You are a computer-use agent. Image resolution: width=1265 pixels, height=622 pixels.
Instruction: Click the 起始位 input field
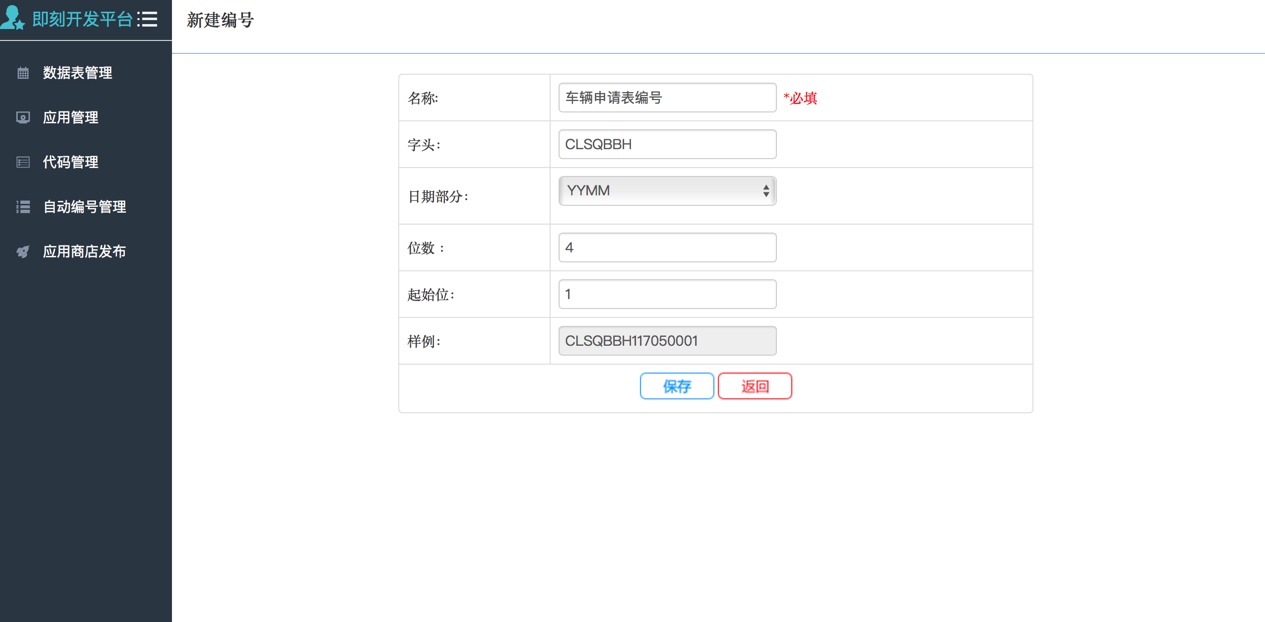pyautogui.click(x=667, y=294)
